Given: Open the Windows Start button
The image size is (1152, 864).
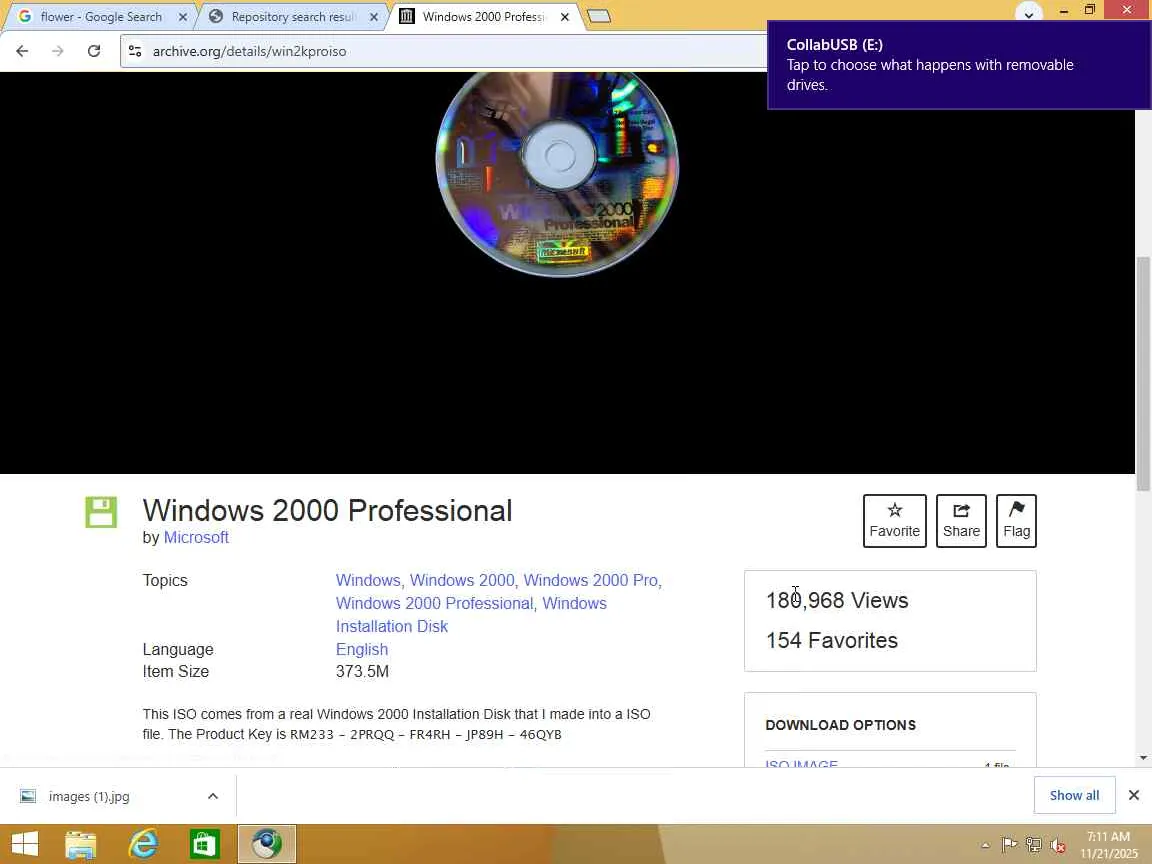Looking at the screenshot, I should pyautogui.click(x=24, y=844).
